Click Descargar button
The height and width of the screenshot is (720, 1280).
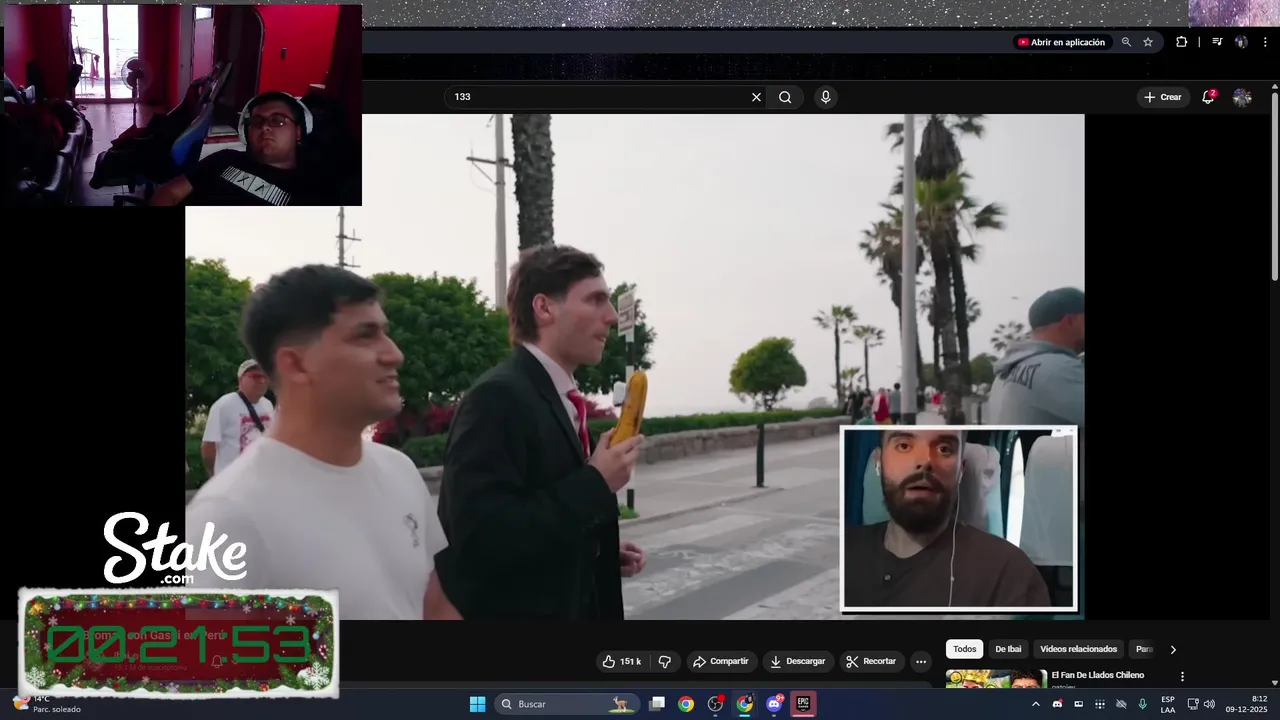pos(797,661)
